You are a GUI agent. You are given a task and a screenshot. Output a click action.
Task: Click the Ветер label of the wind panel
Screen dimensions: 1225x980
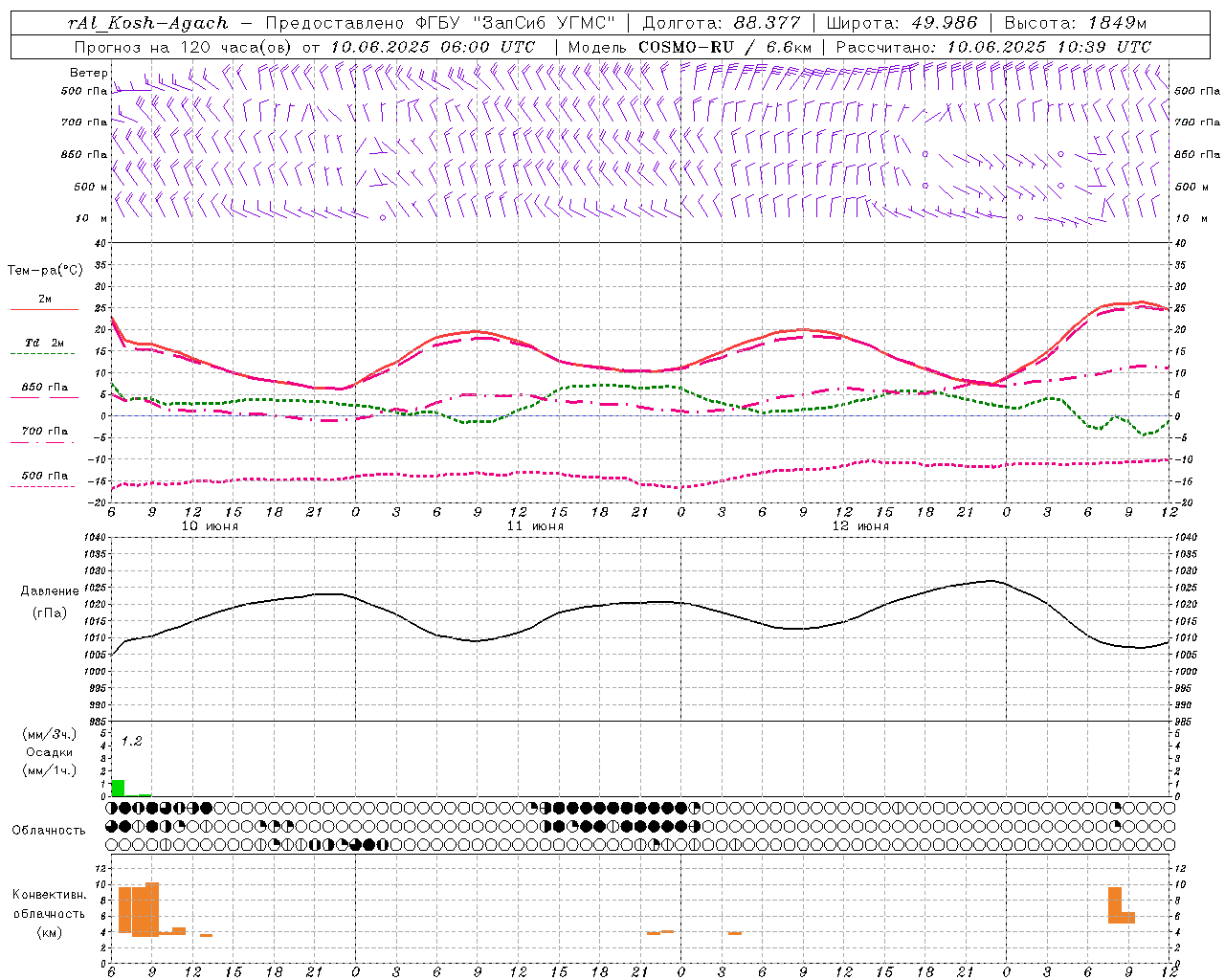pyautogui.click(x=89, y=73)
